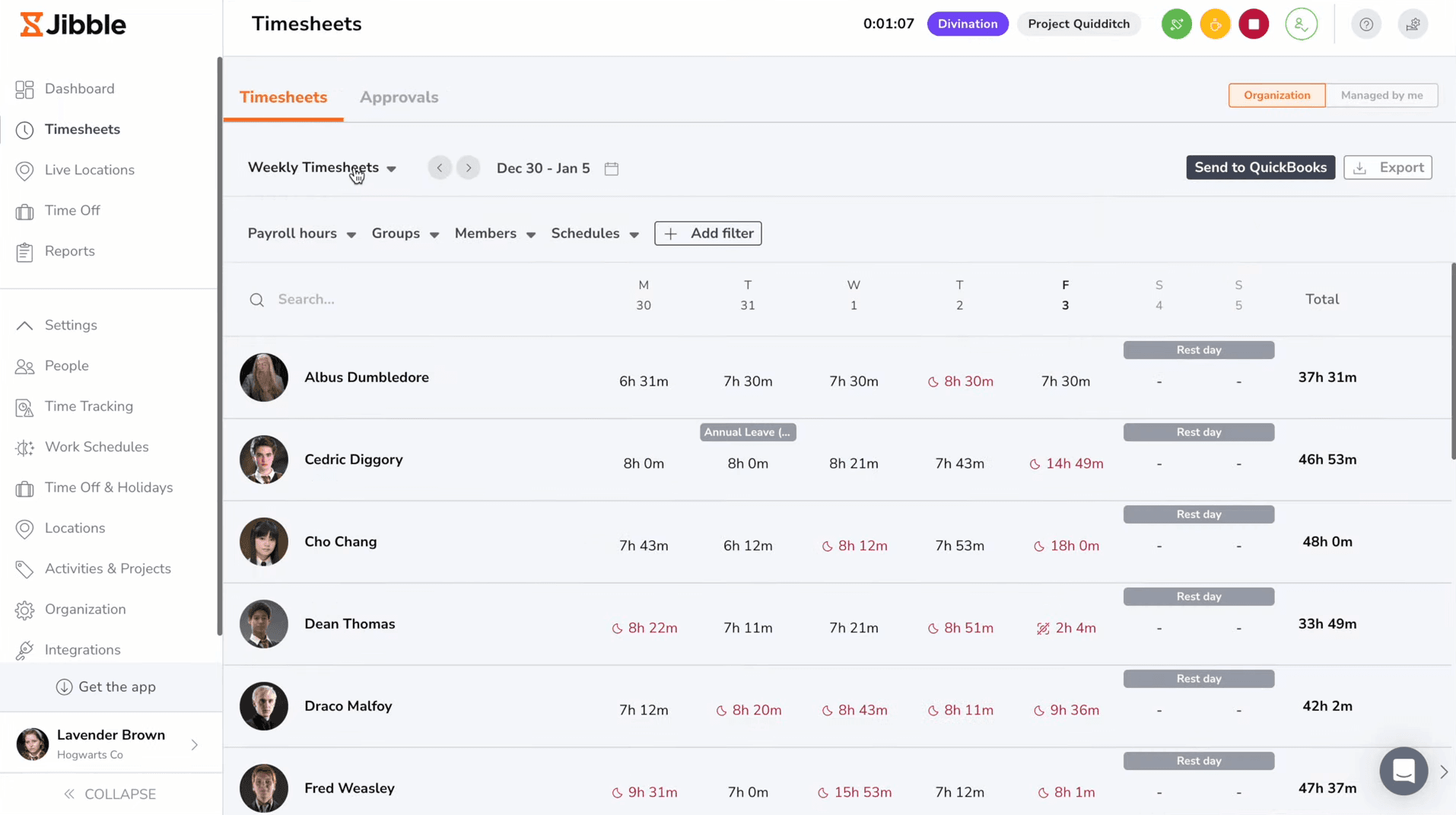The width and height of the screenshot is (1456, 815).
Task: Click Albus Dumbledore's Rest day badge
Action: point(1198,350)
